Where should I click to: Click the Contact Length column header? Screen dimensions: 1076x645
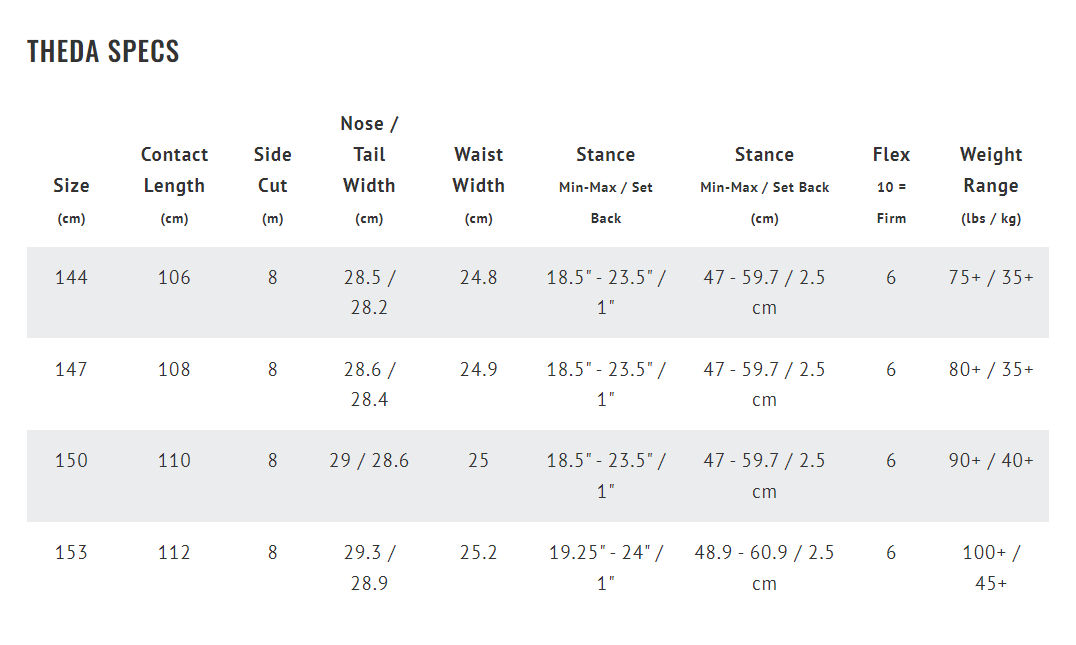pyautogui.click(x=174, y=185)
